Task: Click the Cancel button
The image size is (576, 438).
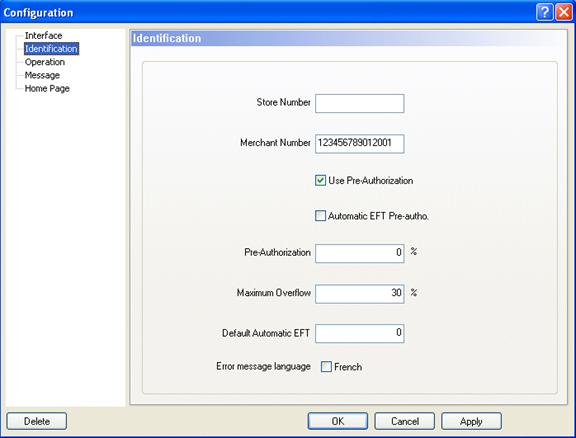Action: click(x=404, y=421)
